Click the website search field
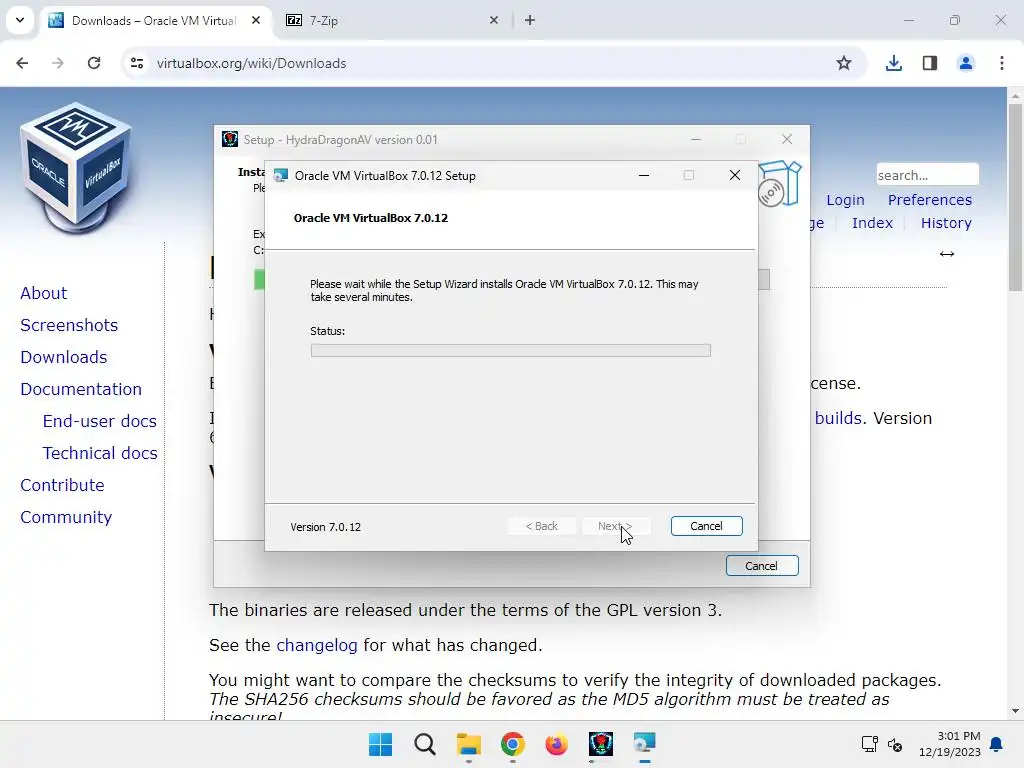The image size is (1024, 768). [927, 175]
